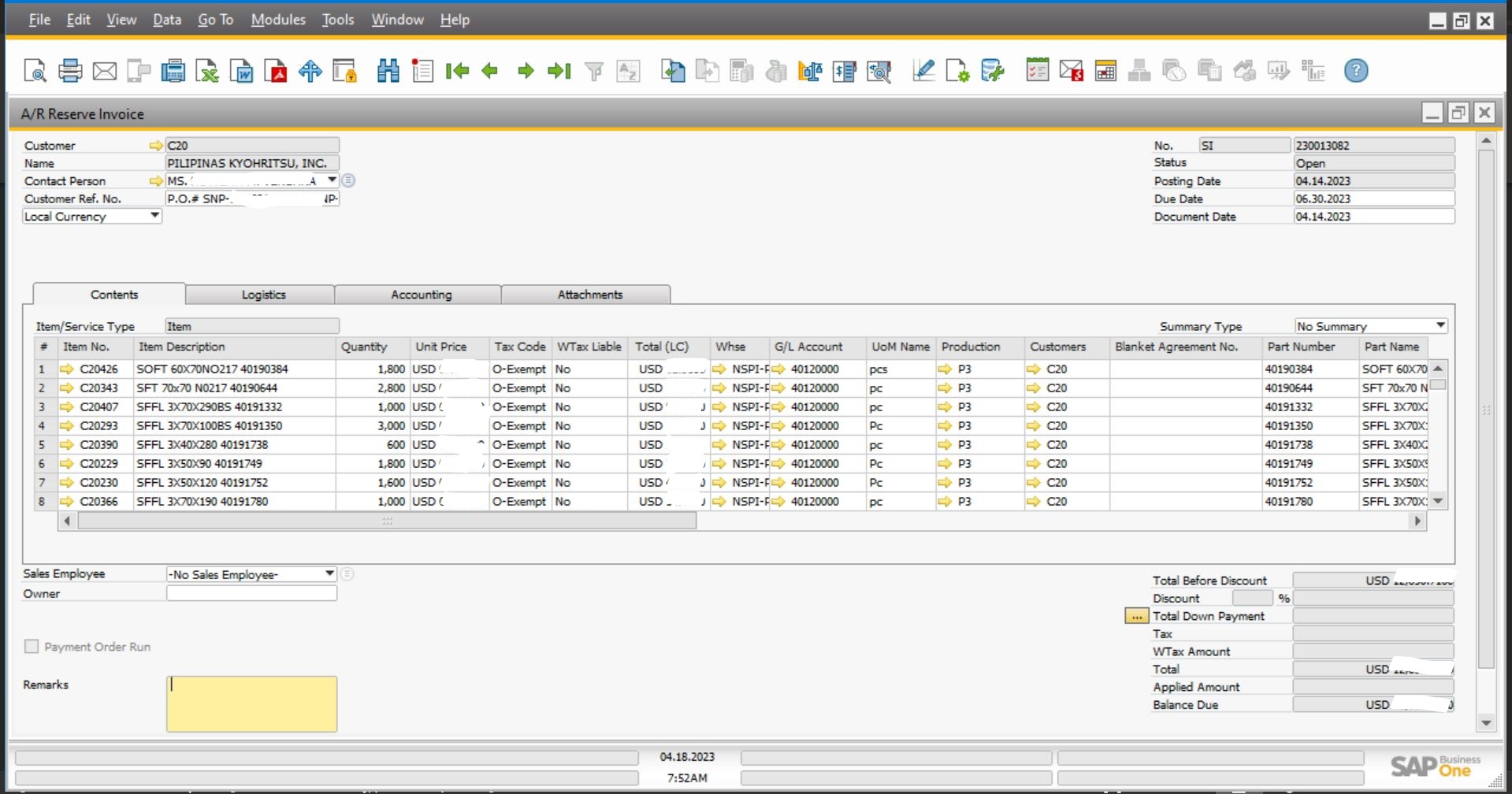Click the table scroll-down arrow beside row 8
The height and width of the screenshot is (794, 1512).
click(1438, 501)
